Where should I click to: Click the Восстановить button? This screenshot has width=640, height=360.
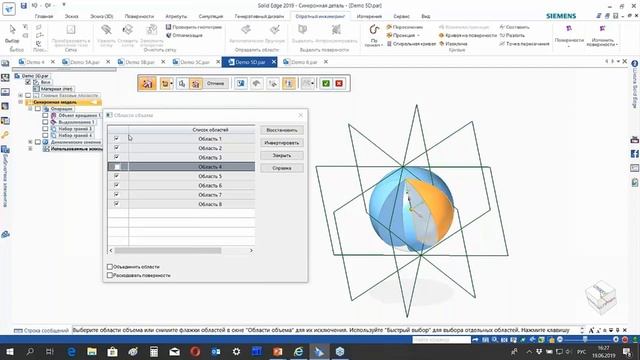pos(282,130)
